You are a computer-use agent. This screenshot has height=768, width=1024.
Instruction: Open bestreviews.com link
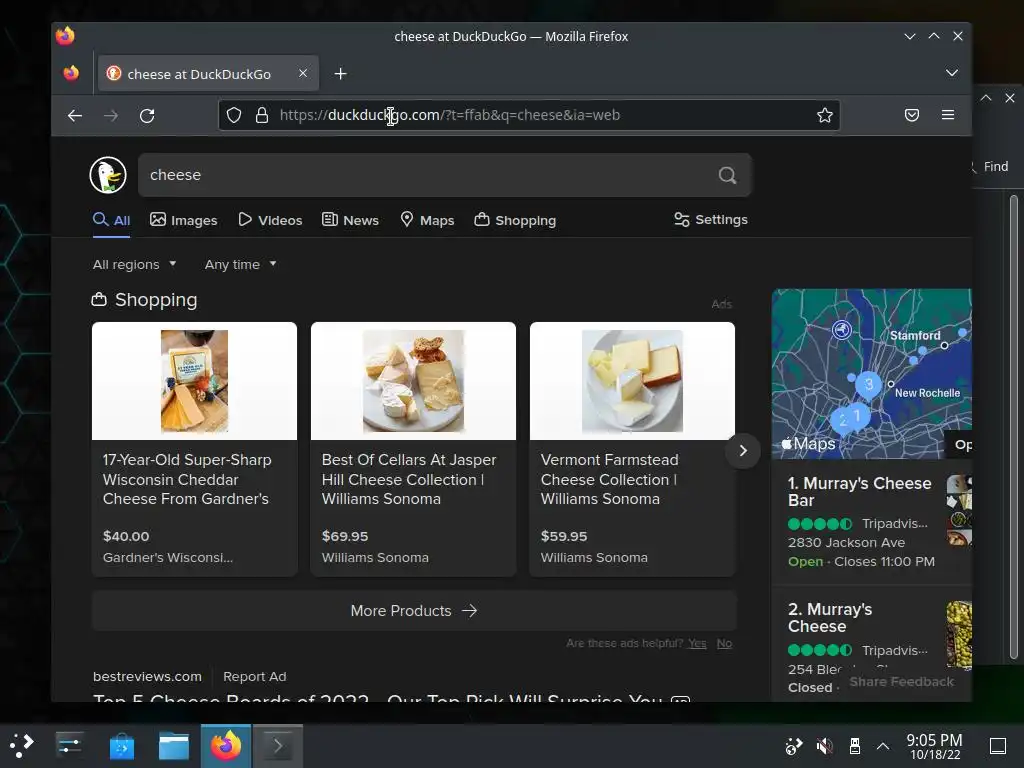147,677
